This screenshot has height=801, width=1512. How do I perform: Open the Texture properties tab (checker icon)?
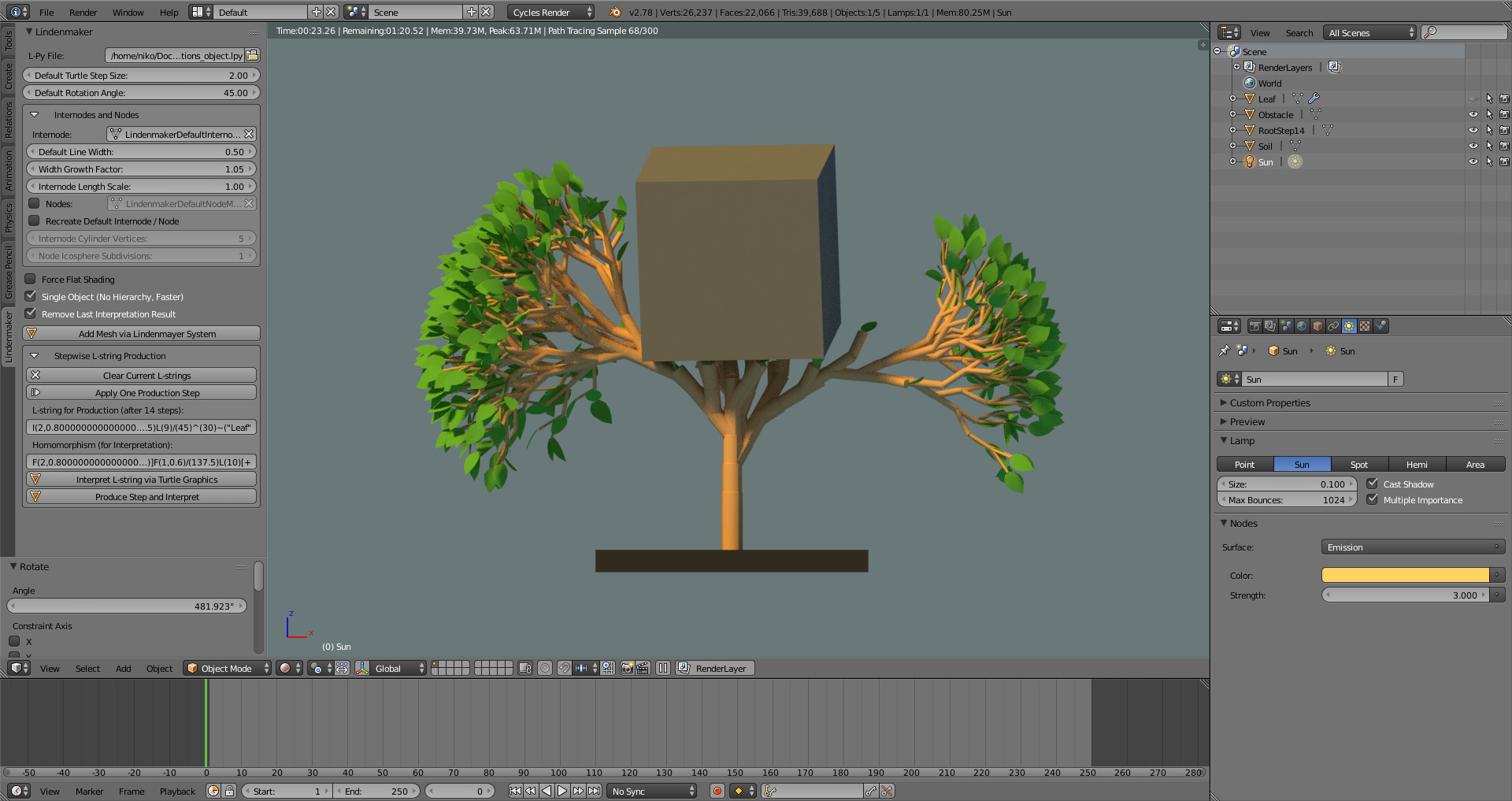point(1365,326)
